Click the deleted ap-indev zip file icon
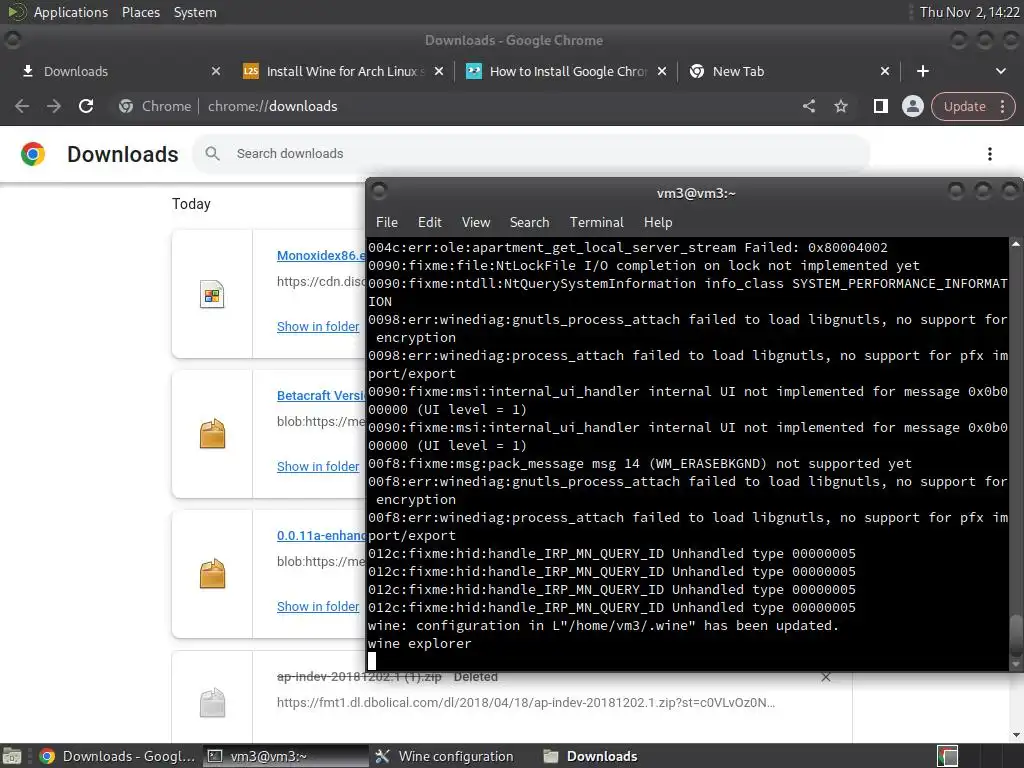 212,703
